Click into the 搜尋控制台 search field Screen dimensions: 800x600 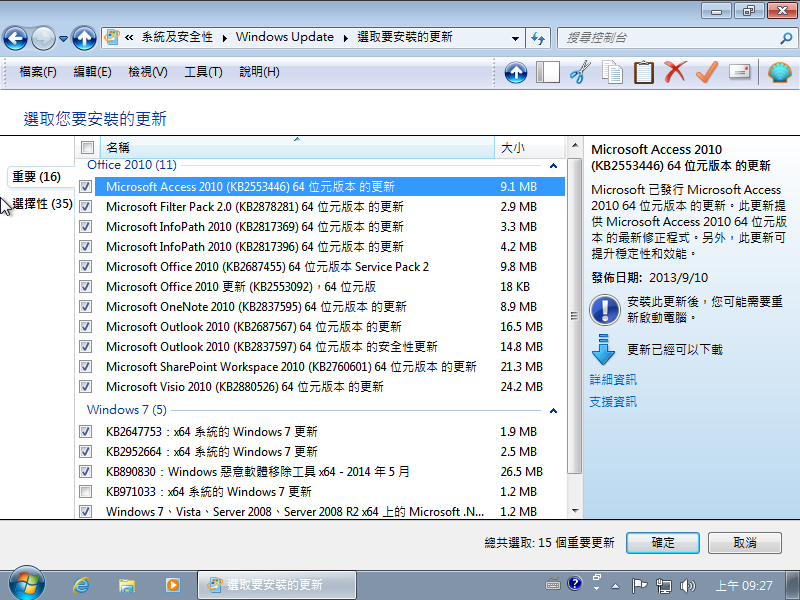670,38
